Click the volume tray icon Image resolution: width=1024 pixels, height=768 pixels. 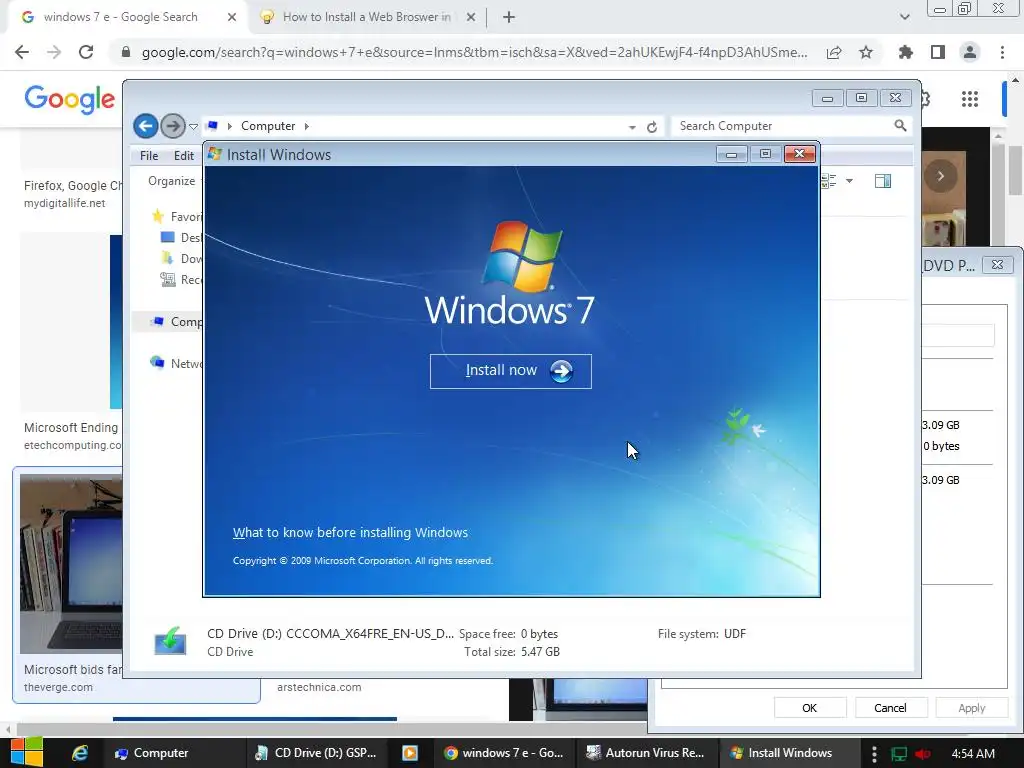pos(923,754)
